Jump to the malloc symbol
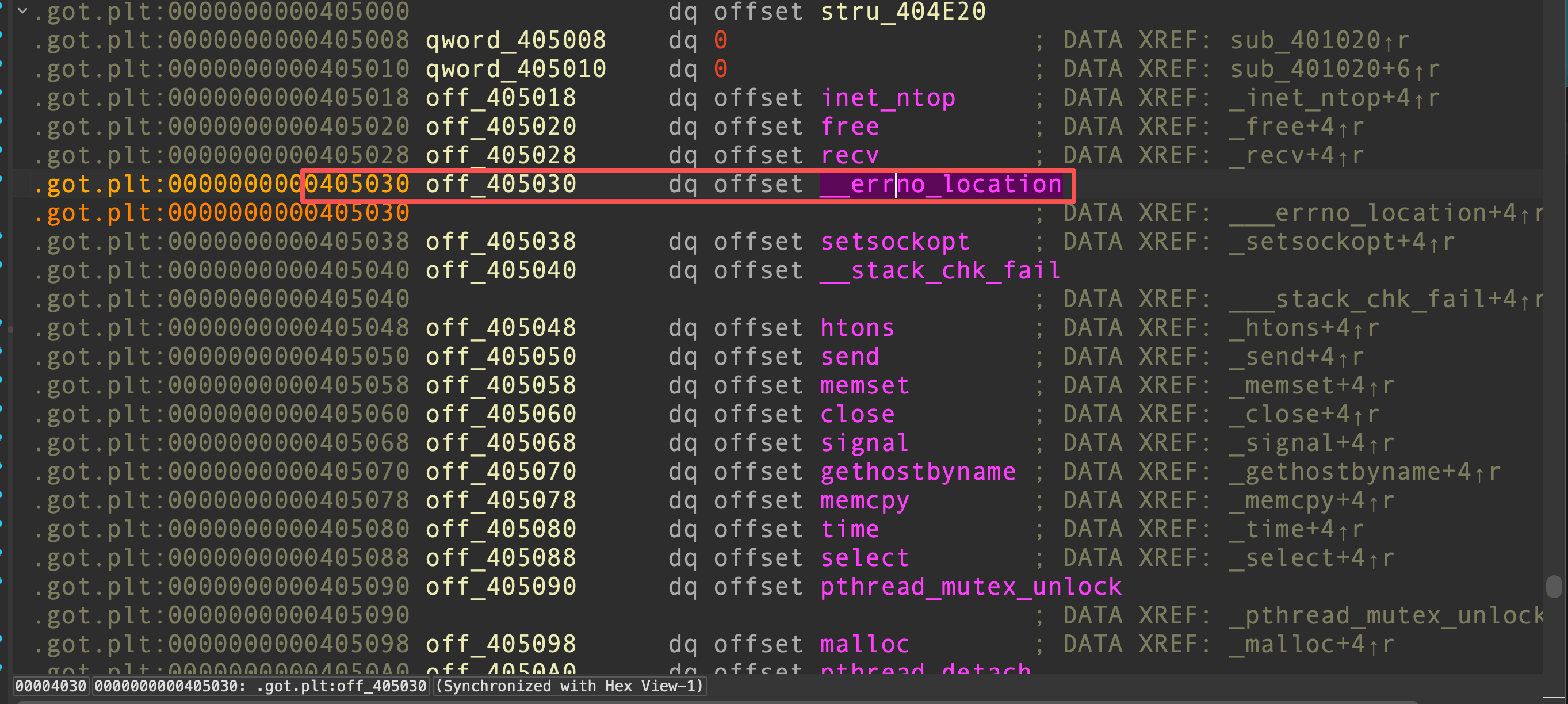The image size is (1568, 704). pyautogui.click(x=865, y=644)
